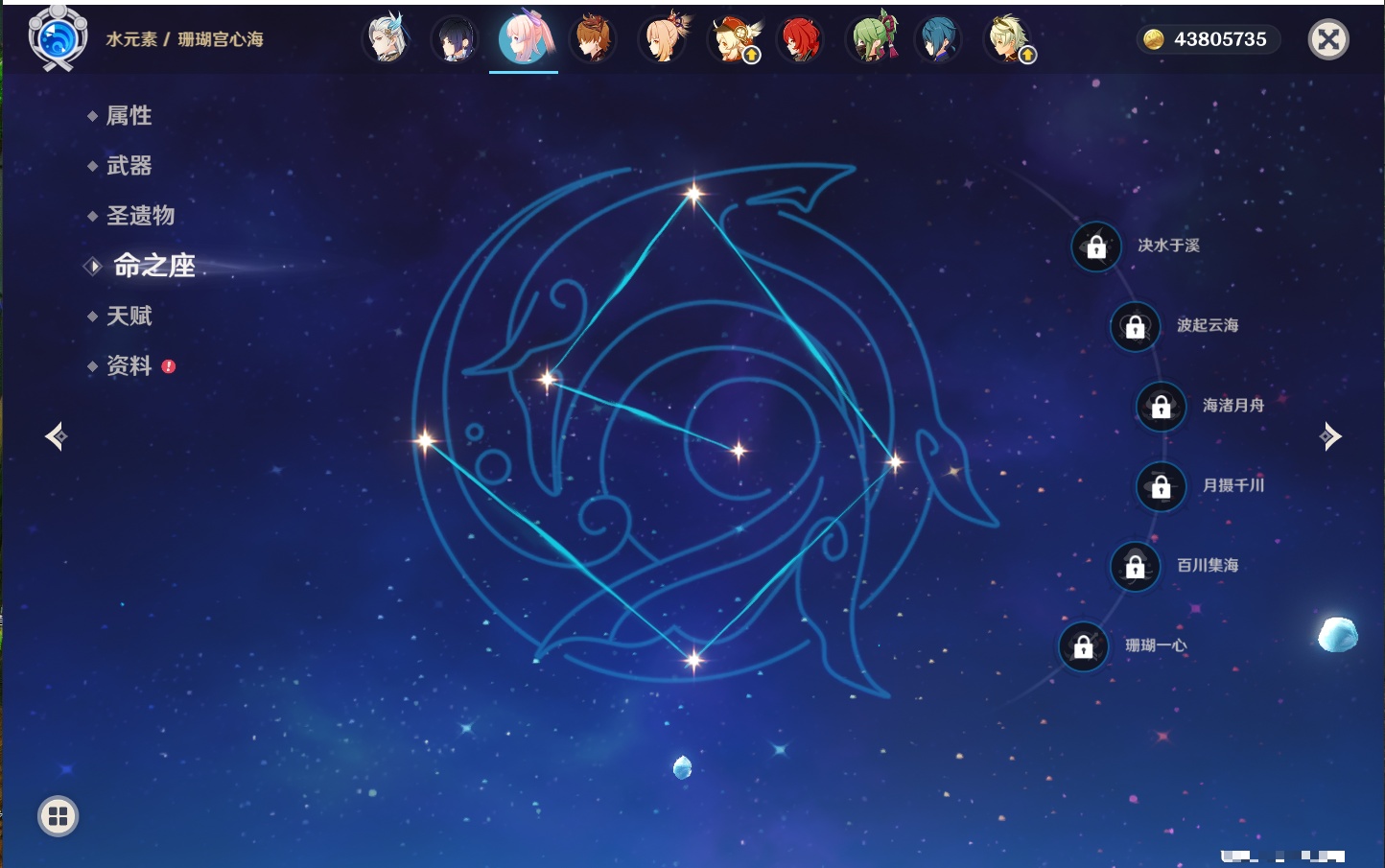The height and width of the screenshot is (868, 1385).
Task: Open the locked constellation 波起云海
Action: click(x=1136, y=326)
